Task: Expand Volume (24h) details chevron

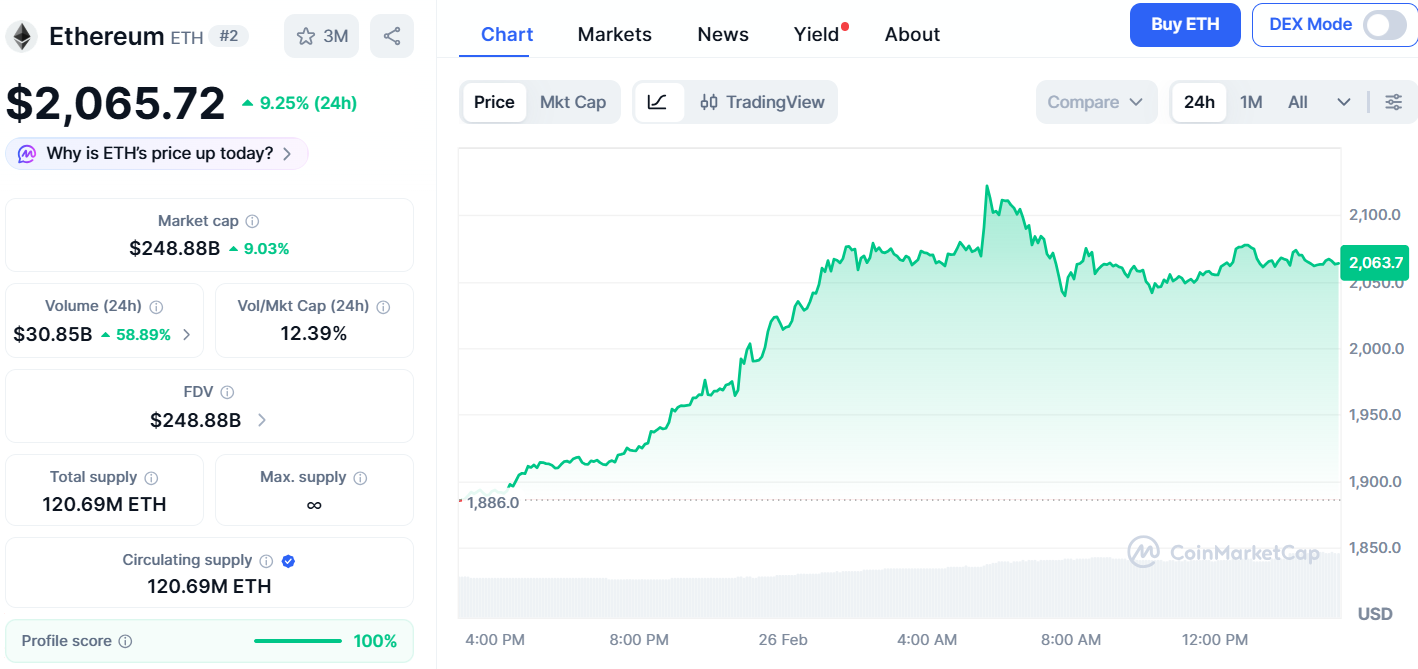Action: [187, 335]
